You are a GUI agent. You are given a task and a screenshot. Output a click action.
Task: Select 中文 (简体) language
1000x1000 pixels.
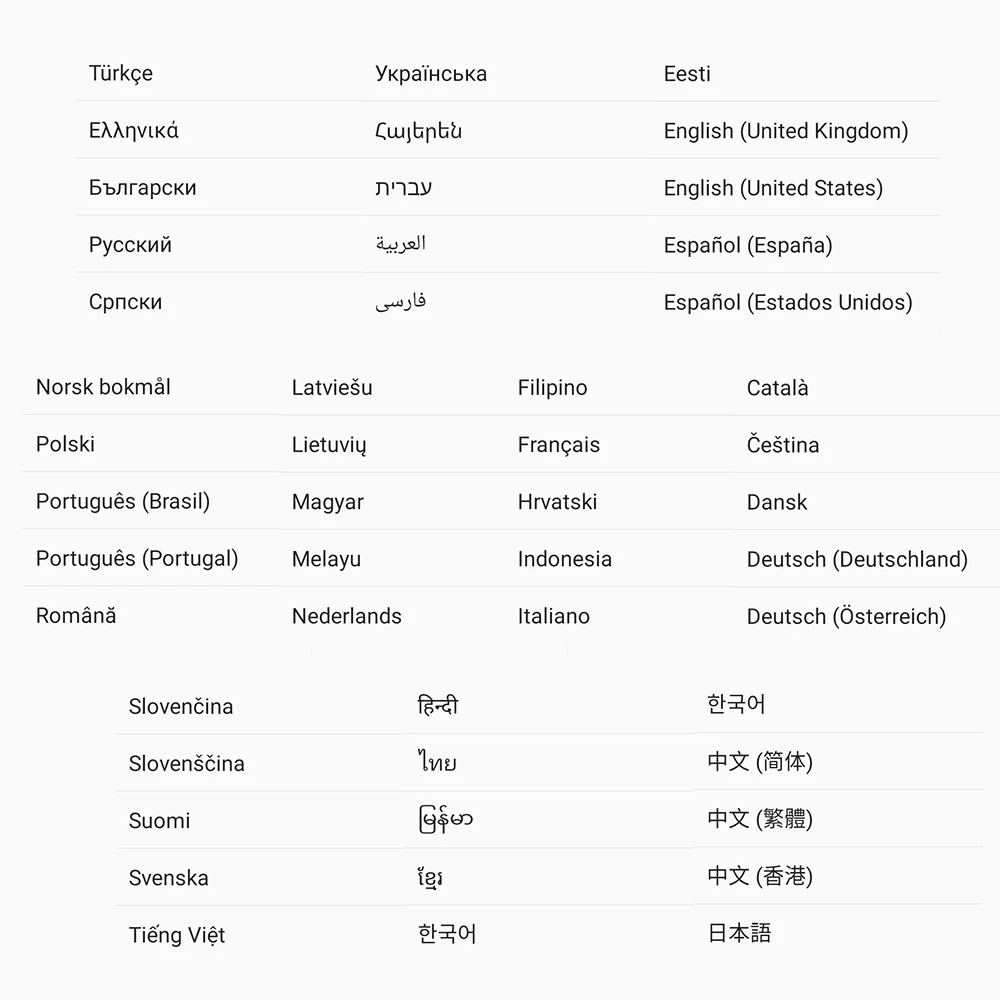pyautogui.click(x=760, y=762)
